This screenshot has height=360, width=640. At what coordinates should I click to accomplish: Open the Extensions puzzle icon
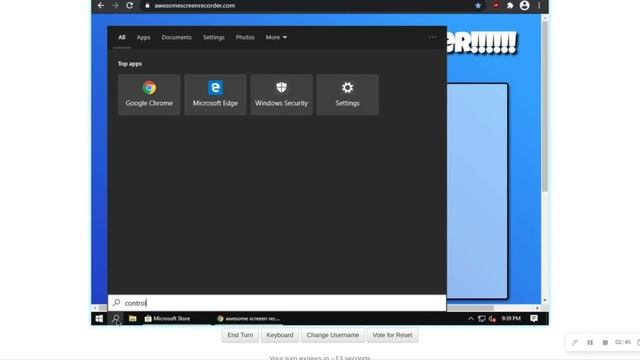(x=510, y=6)
